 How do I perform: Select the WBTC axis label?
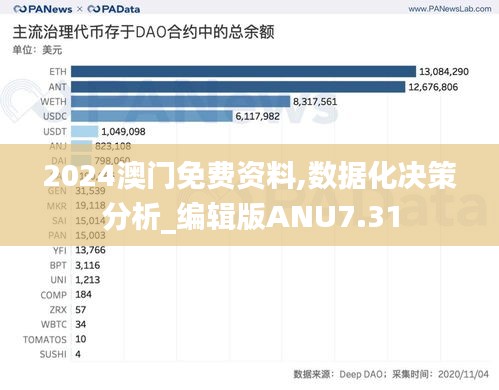(x=54, y=324)
